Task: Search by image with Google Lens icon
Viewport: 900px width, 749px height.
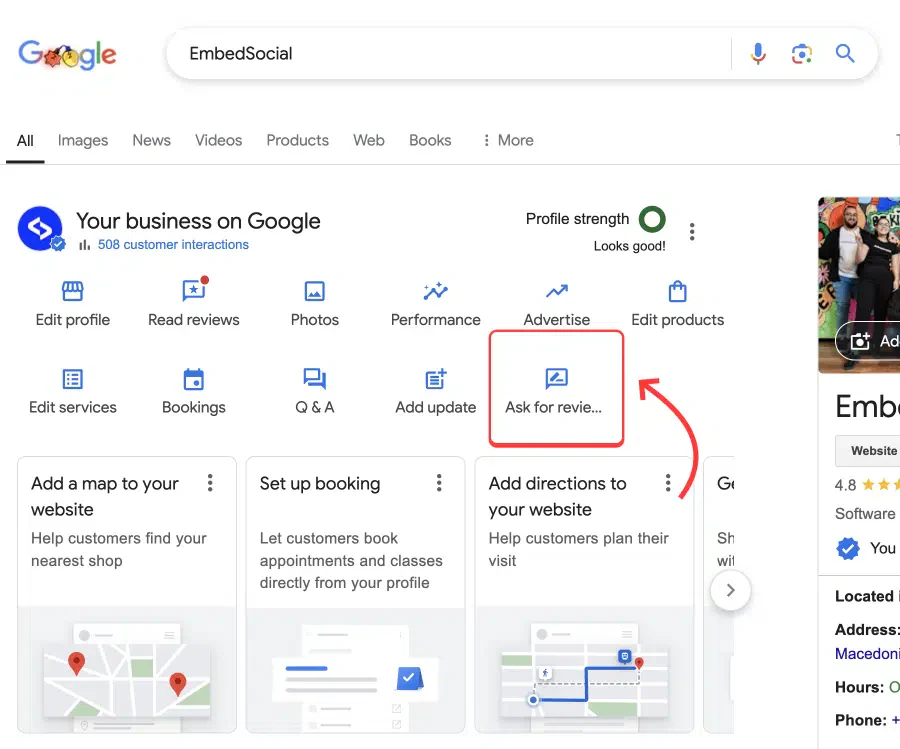Action: 801,54
